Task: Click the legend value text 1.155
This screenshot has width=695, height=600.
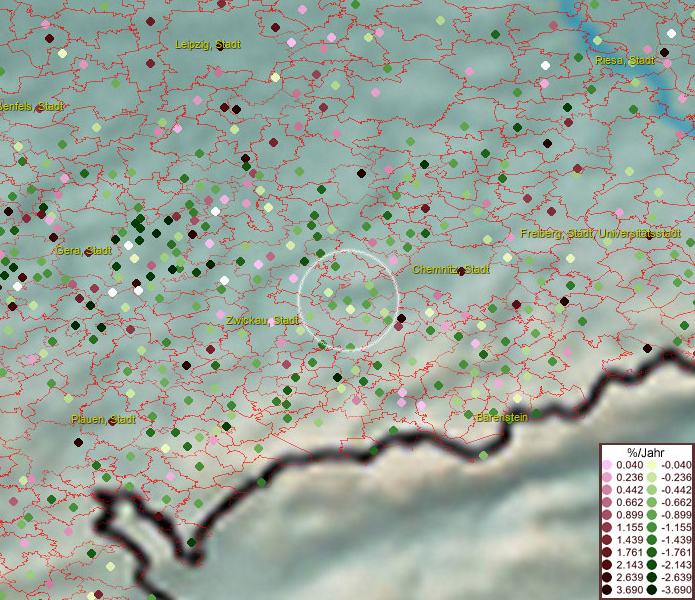Action: [x=629, y=527]
